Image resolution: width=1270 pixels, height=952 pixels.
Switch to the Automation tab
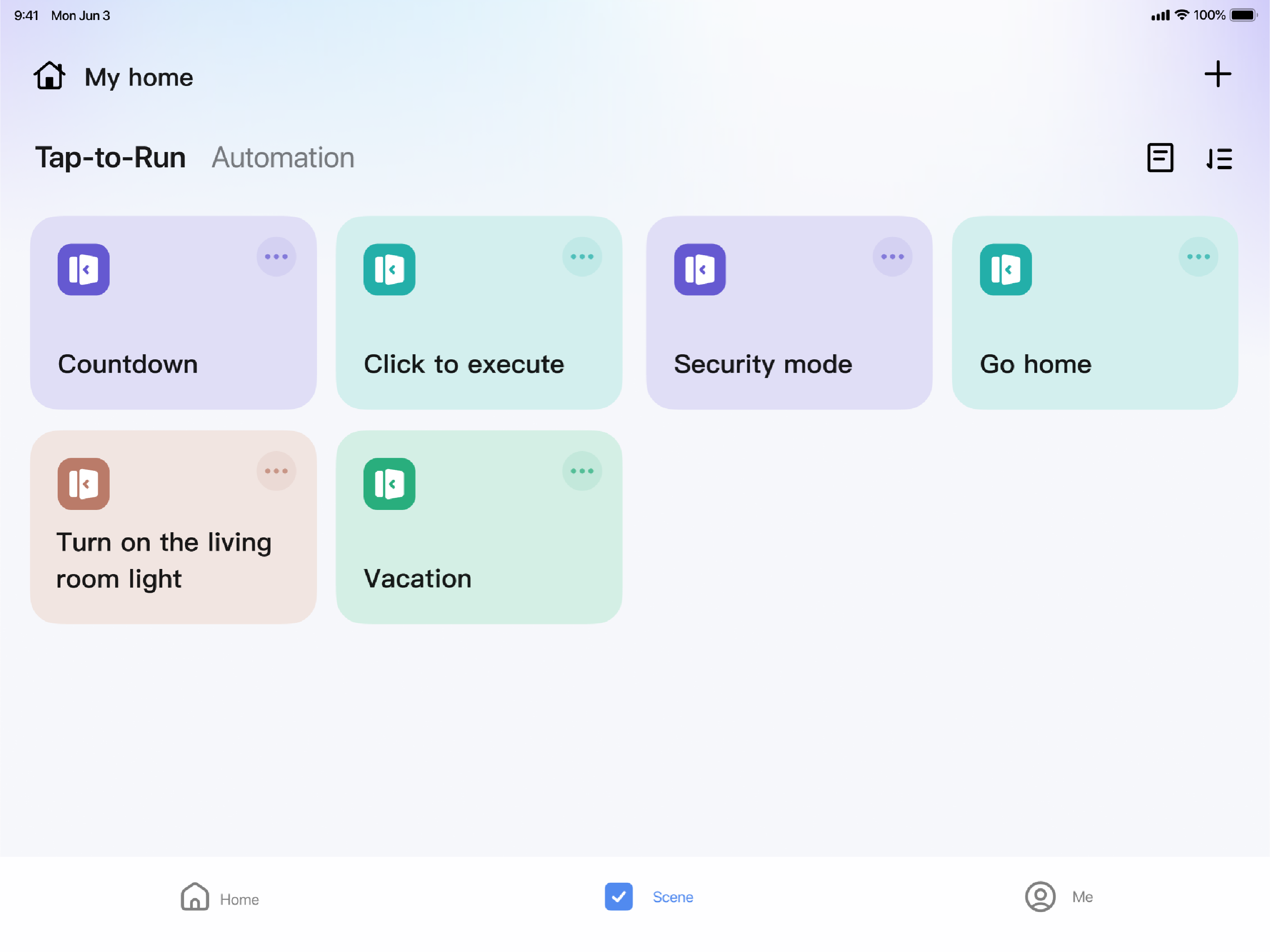(x=283, y=157)
